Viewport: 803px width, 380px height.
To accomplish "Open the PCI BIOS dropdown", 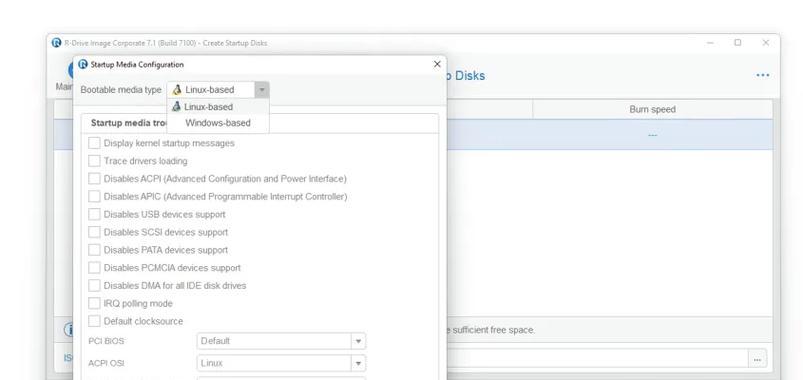I will pyautogui.click(x=281, y=341).
